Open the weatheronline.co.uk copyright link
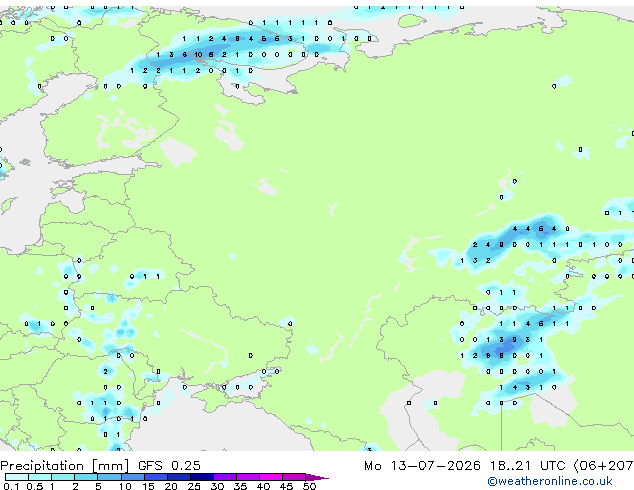Screen dimensions: 634x490 [x=549, y=481]
